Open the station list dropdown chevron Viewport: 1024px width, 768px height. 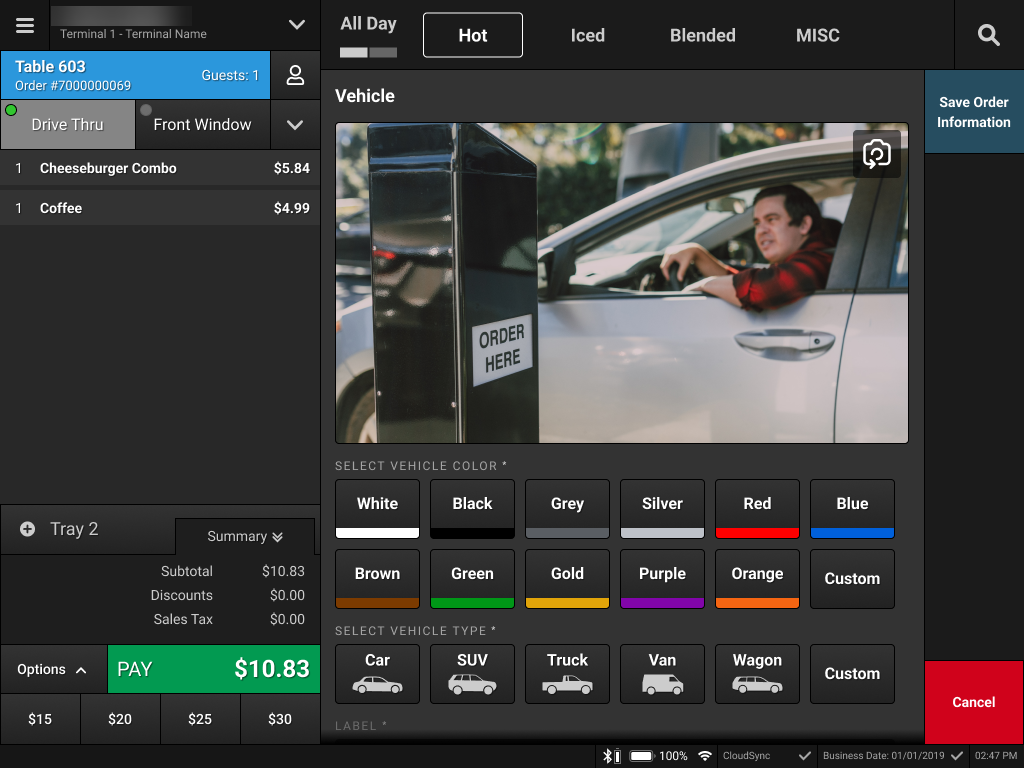[x=296, y=124]
